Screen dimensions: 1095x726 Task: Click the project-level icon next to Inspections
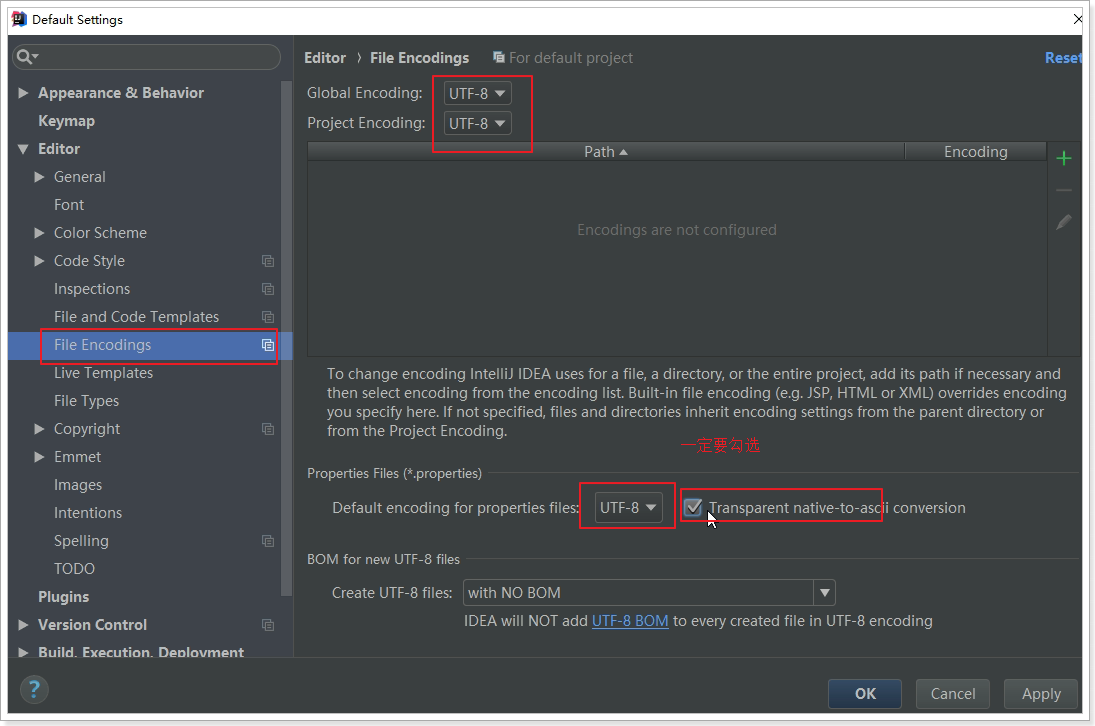pos(268,289)
